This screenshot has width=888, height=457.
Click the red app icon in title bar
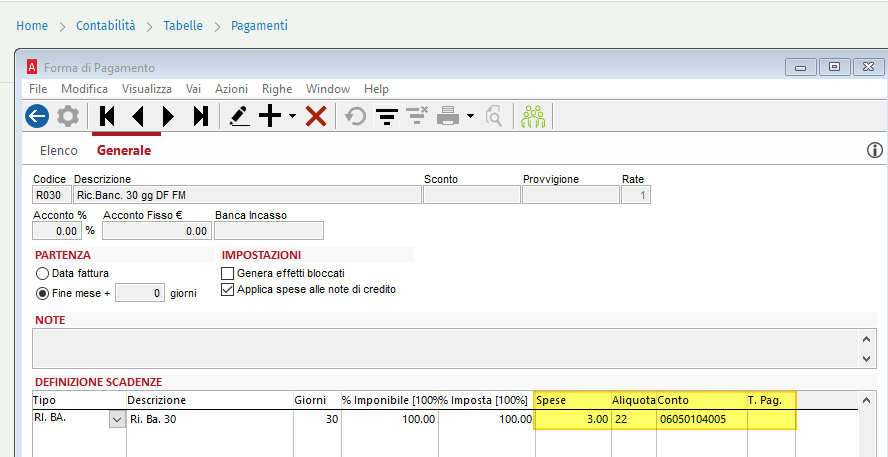pos(32,67)
